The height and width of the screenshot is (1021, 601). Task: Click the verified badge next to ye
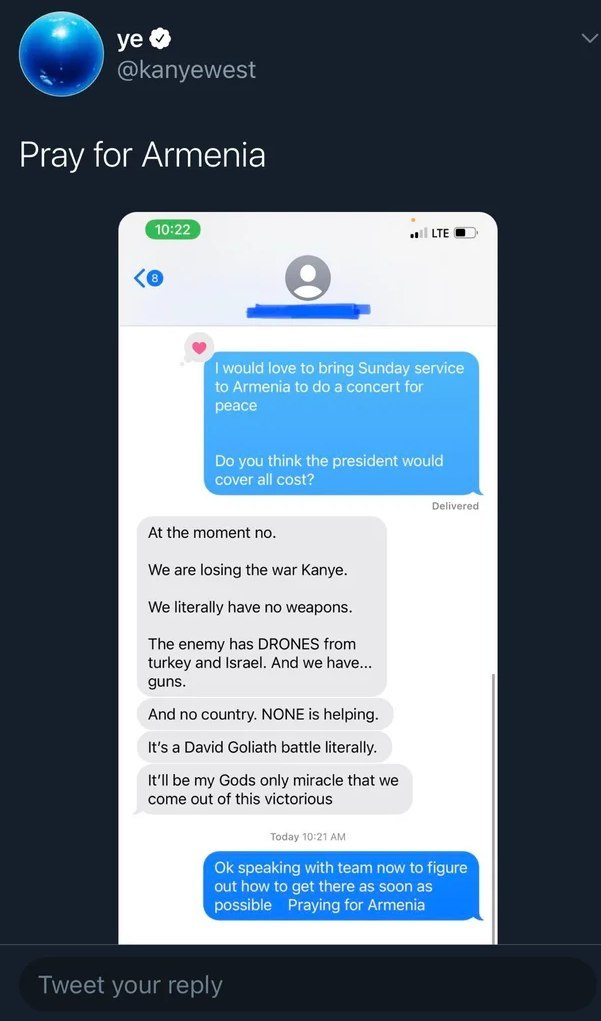(160, 40)
